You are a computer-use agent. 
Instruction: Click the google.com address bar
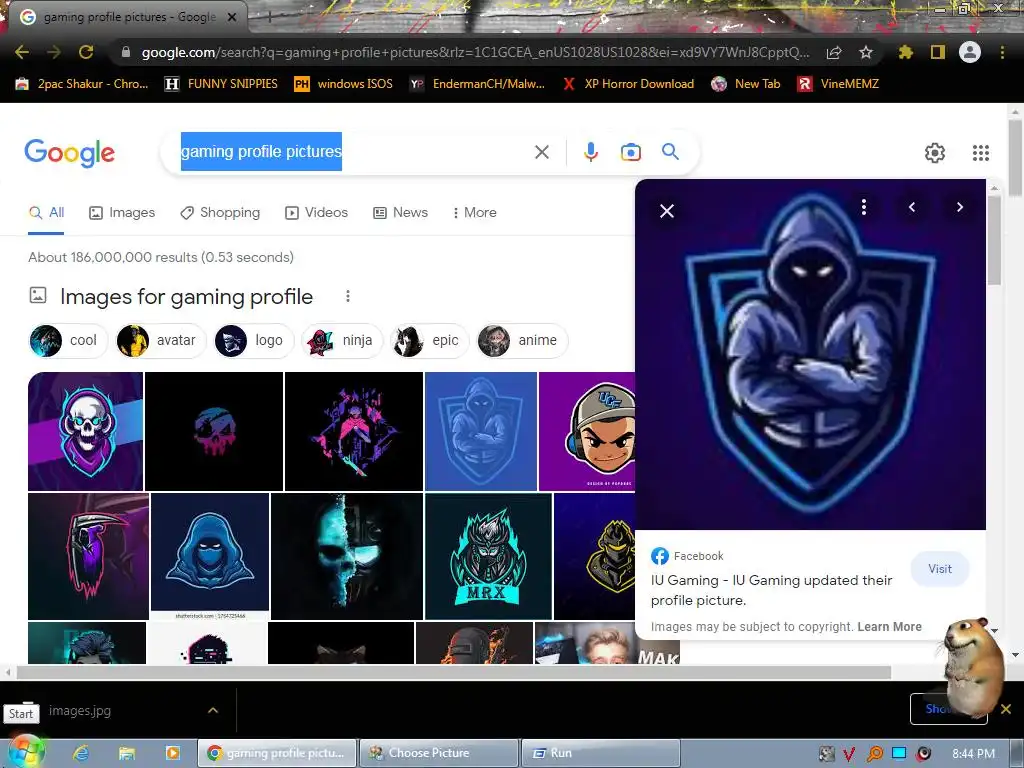[x=475, y=52]
